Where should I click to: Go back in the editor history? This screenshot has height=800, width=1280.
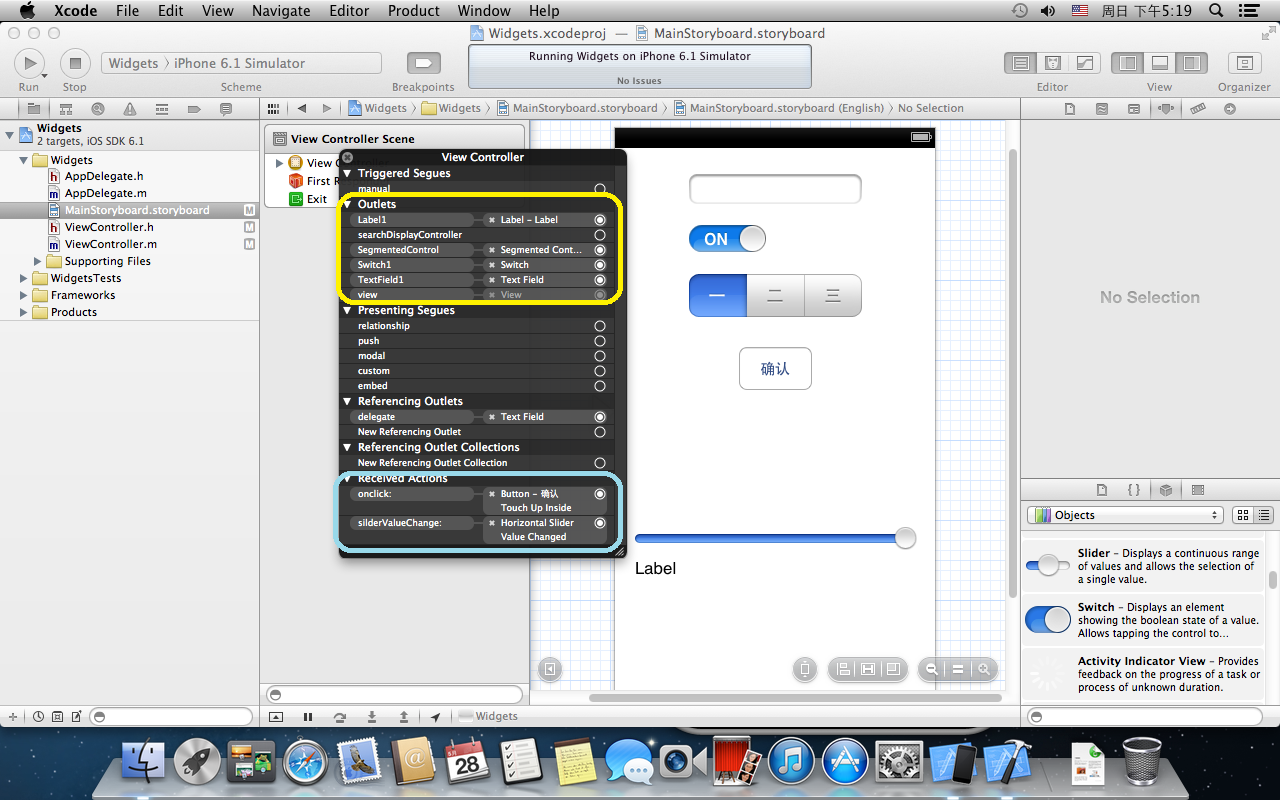pyautogui.click(x=301, y=108)
